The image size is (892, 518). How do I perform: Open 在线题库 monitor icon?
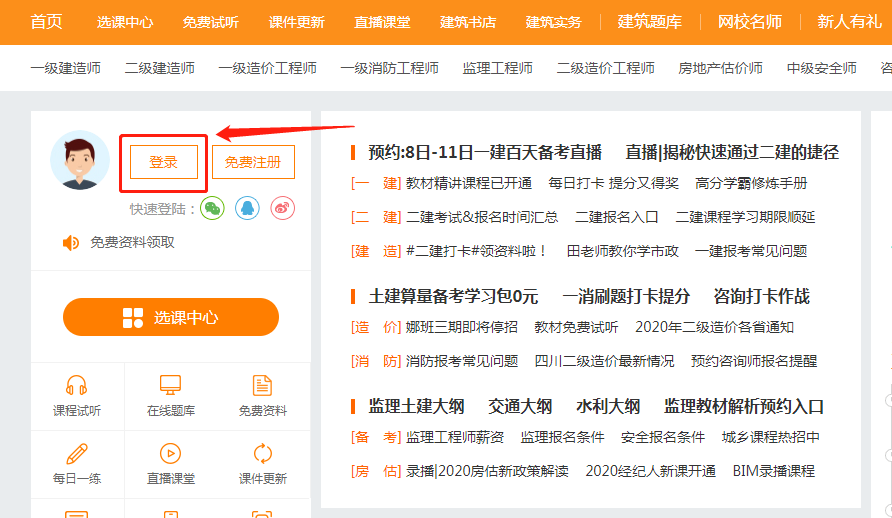tap(171, 386)
